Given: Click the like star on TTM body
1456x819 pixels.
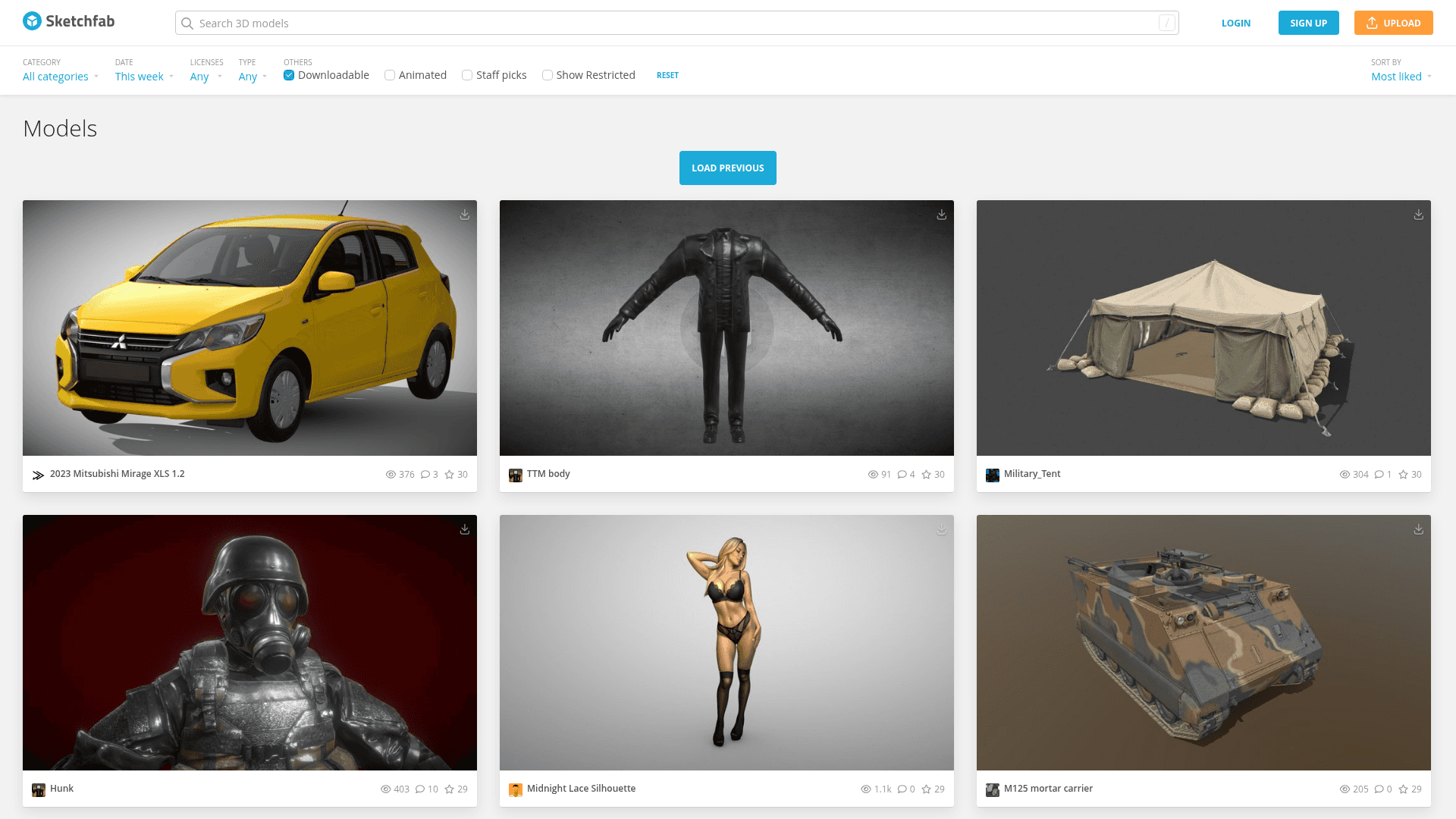Looking at the screenshot, I should pos(926,475).
